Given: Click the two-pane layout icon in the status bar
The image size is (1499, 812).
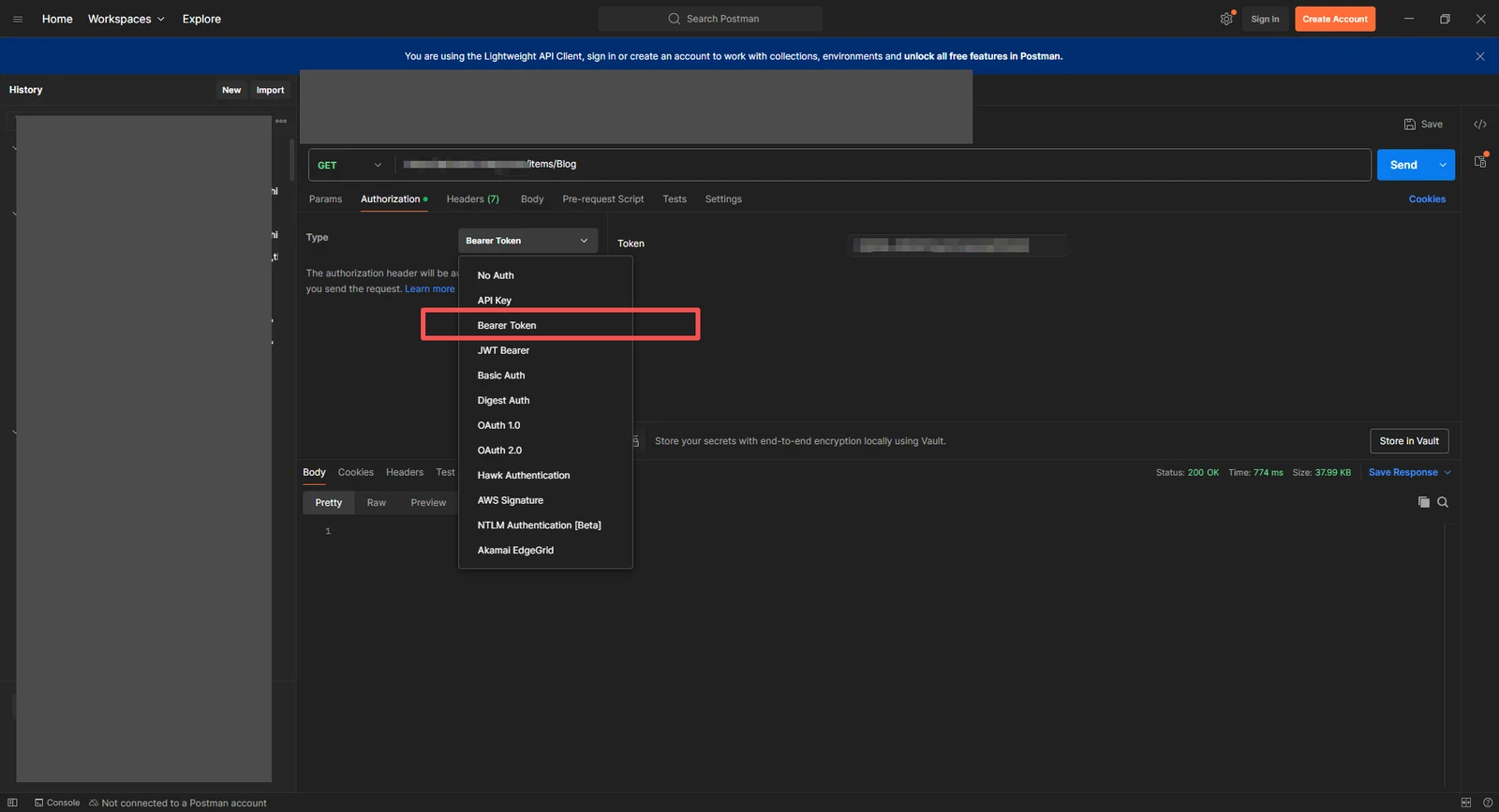Looking at the screenshot, I should tap(1466, 803).
